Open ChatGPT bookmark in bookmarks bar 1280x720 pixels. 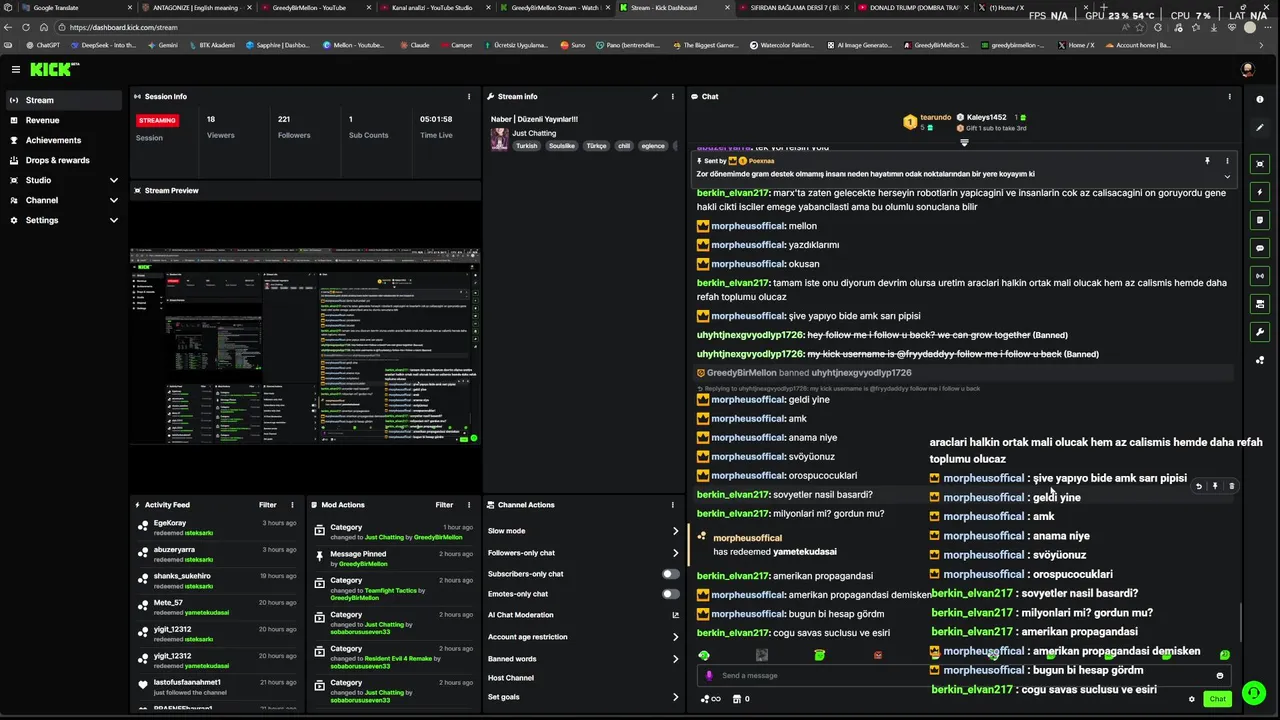click(43, 45)
